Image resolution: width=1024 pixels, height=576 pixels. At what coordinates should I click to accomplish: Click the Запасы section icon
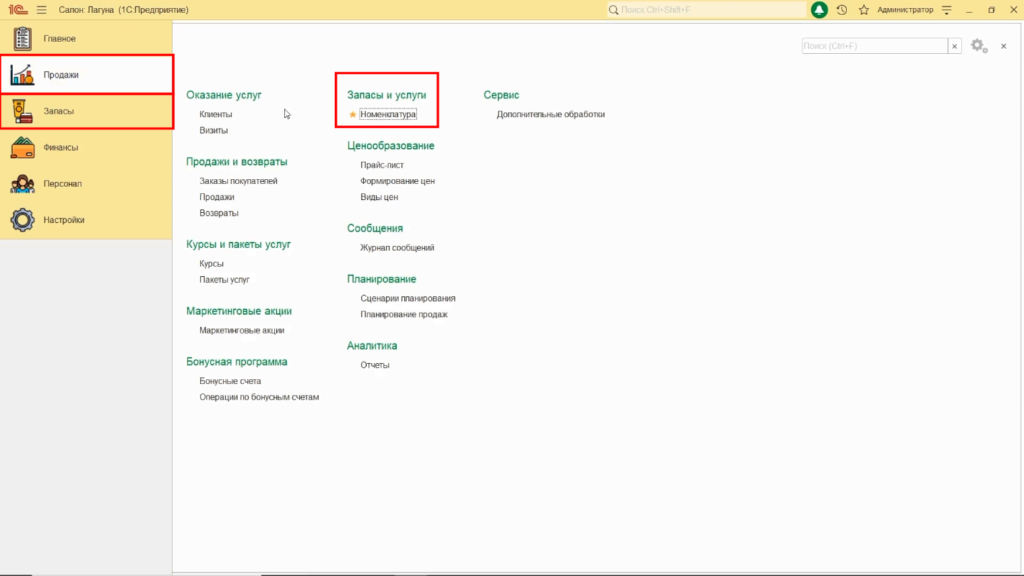click(22, 111)
